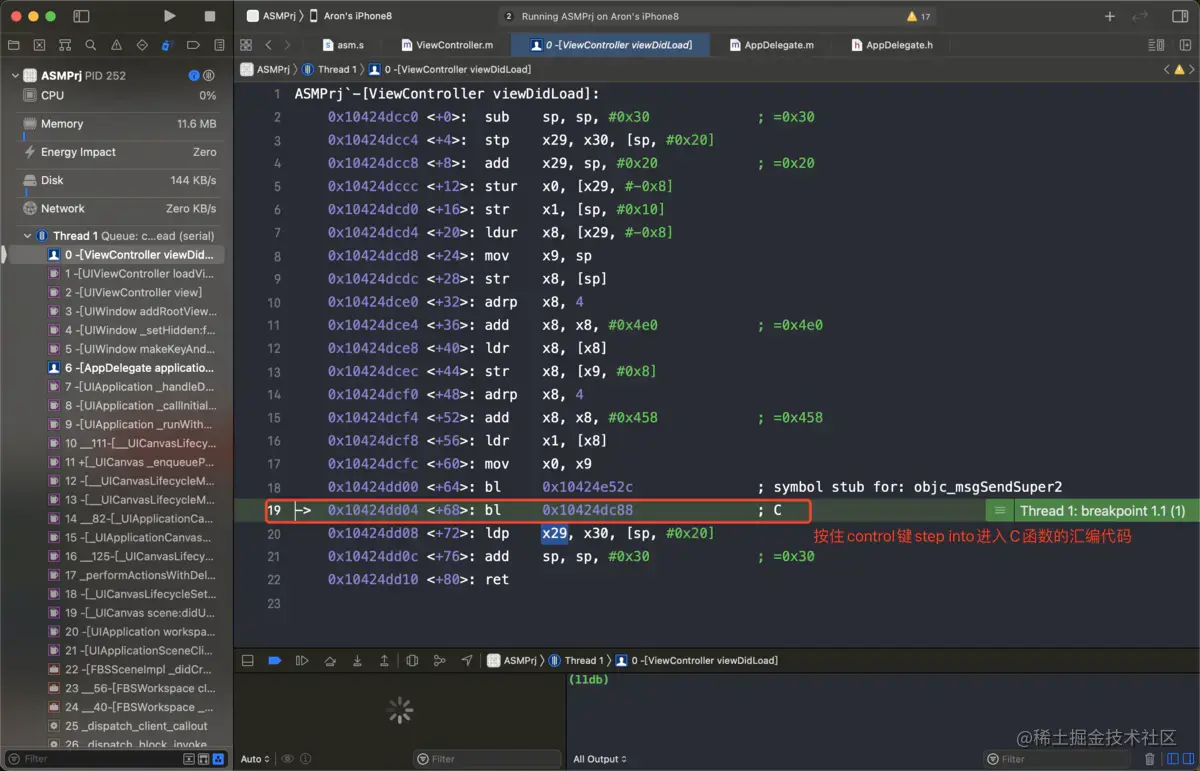Click the Step Out debug icon

point(384,661)
